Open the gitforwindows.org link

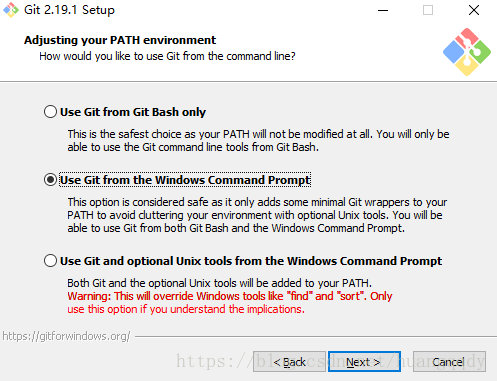(66, 336)
